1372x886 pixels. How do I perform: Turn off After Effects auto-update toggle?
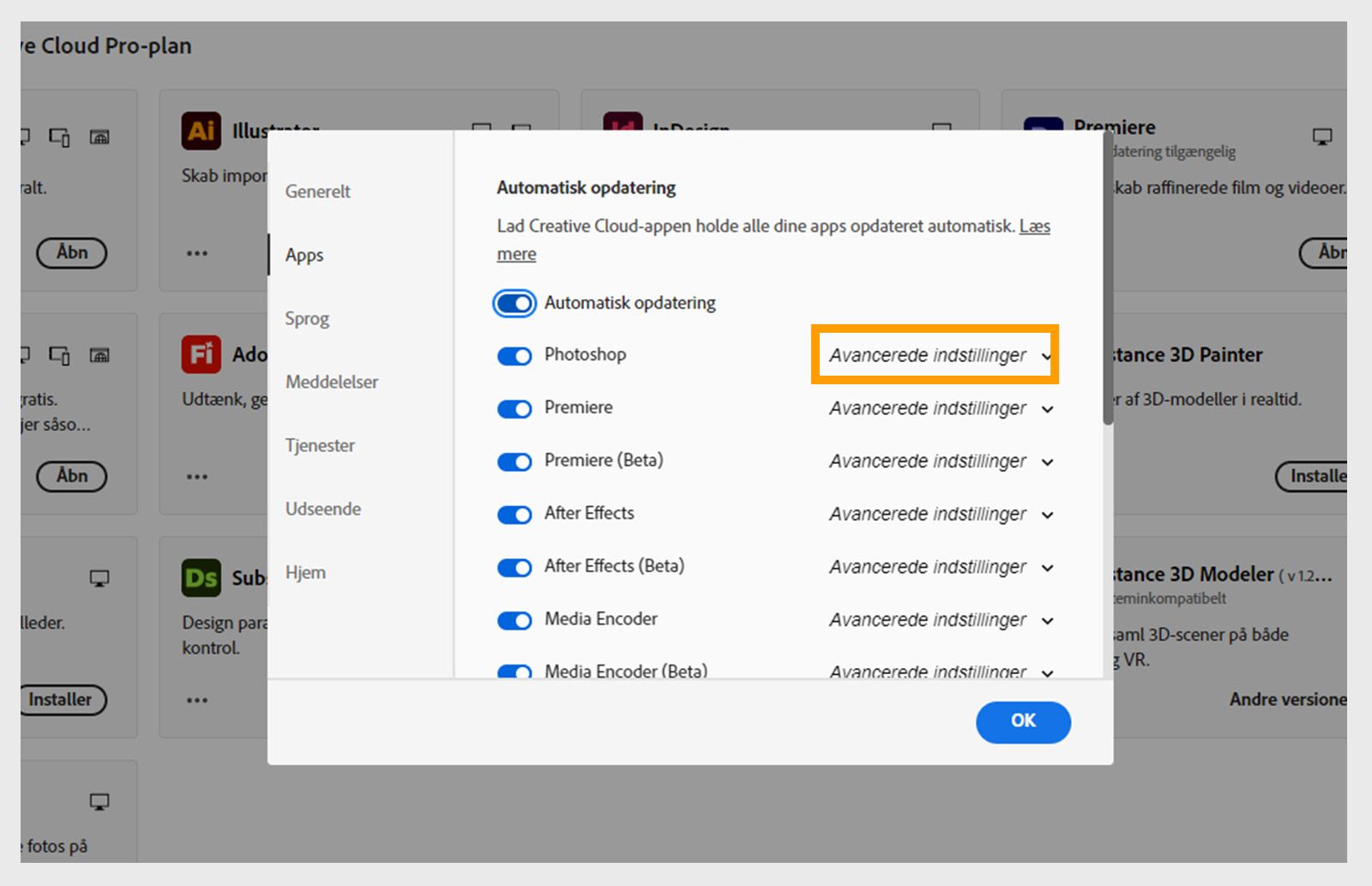pyautogui.click(x=514, y=515)
